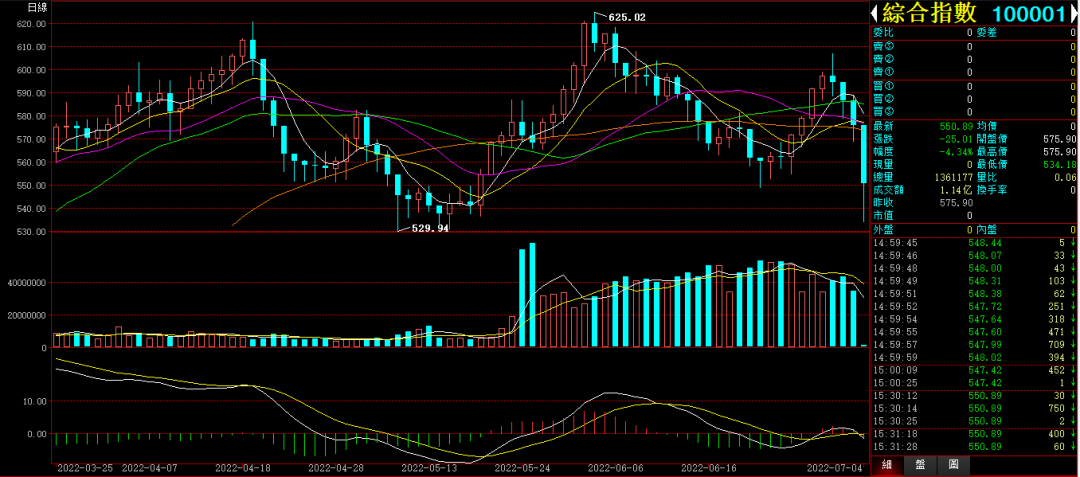Viewport: 1080px width, 477px height.
Task: Select the 2022-05-24 date label
Action: [522, 467]
